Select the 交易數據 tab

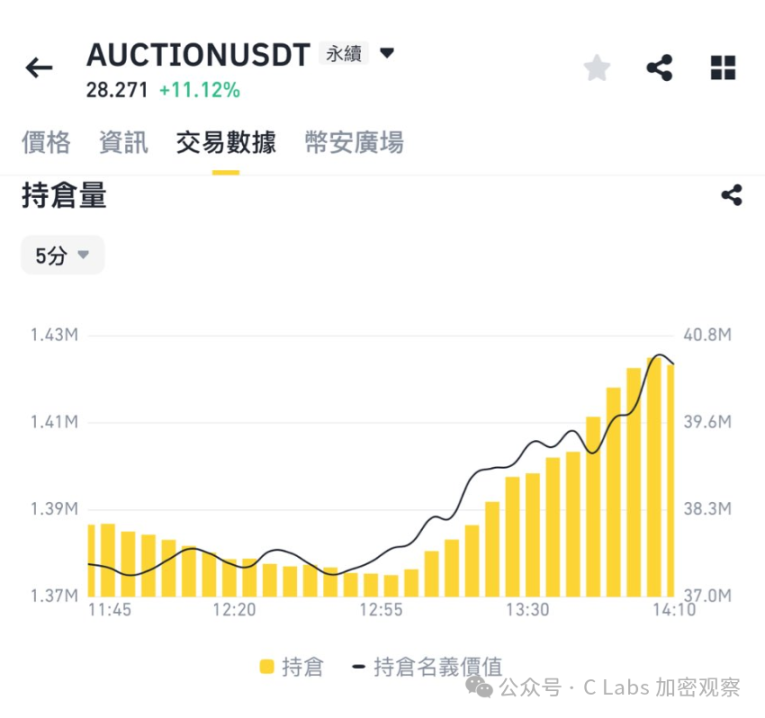[226, 142]
